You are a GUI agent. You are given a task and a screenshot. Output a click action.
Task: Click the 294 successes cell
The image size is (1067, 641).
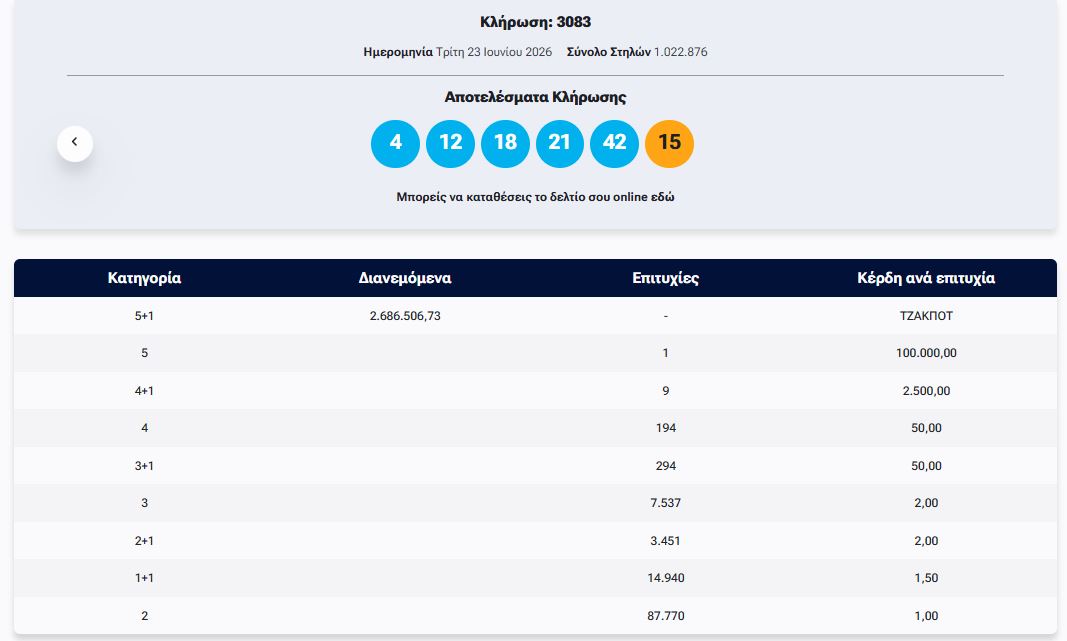666,465
